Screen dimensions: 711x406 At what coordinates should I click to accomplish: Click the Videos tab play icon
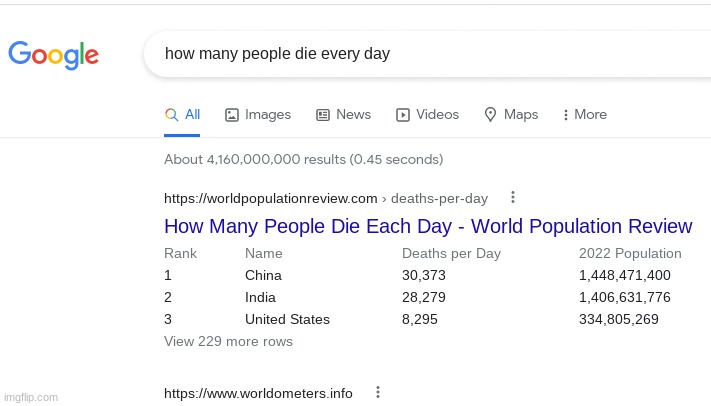403,115
